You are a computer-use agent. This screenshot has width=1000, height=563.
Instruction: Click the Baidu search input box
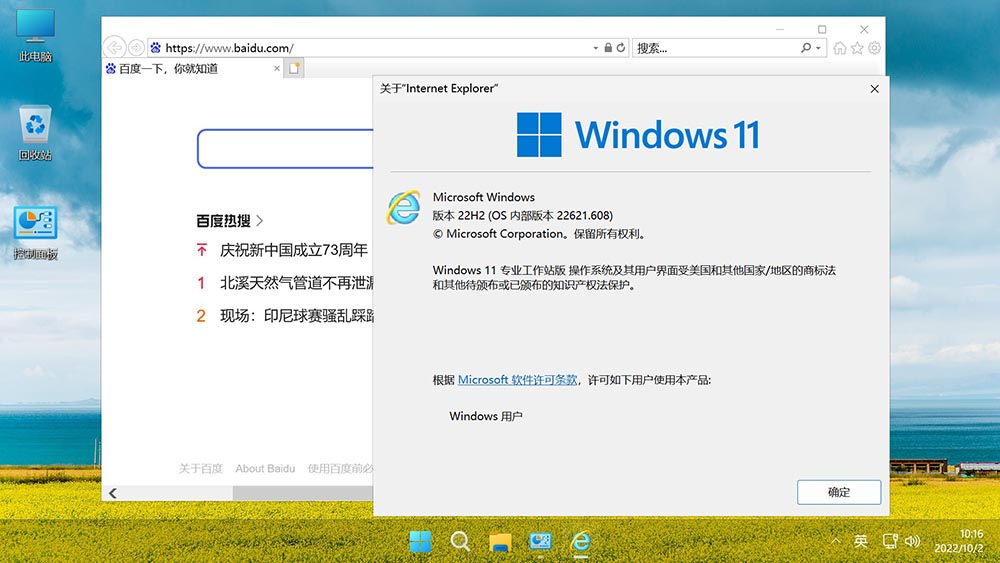(285, 149)
